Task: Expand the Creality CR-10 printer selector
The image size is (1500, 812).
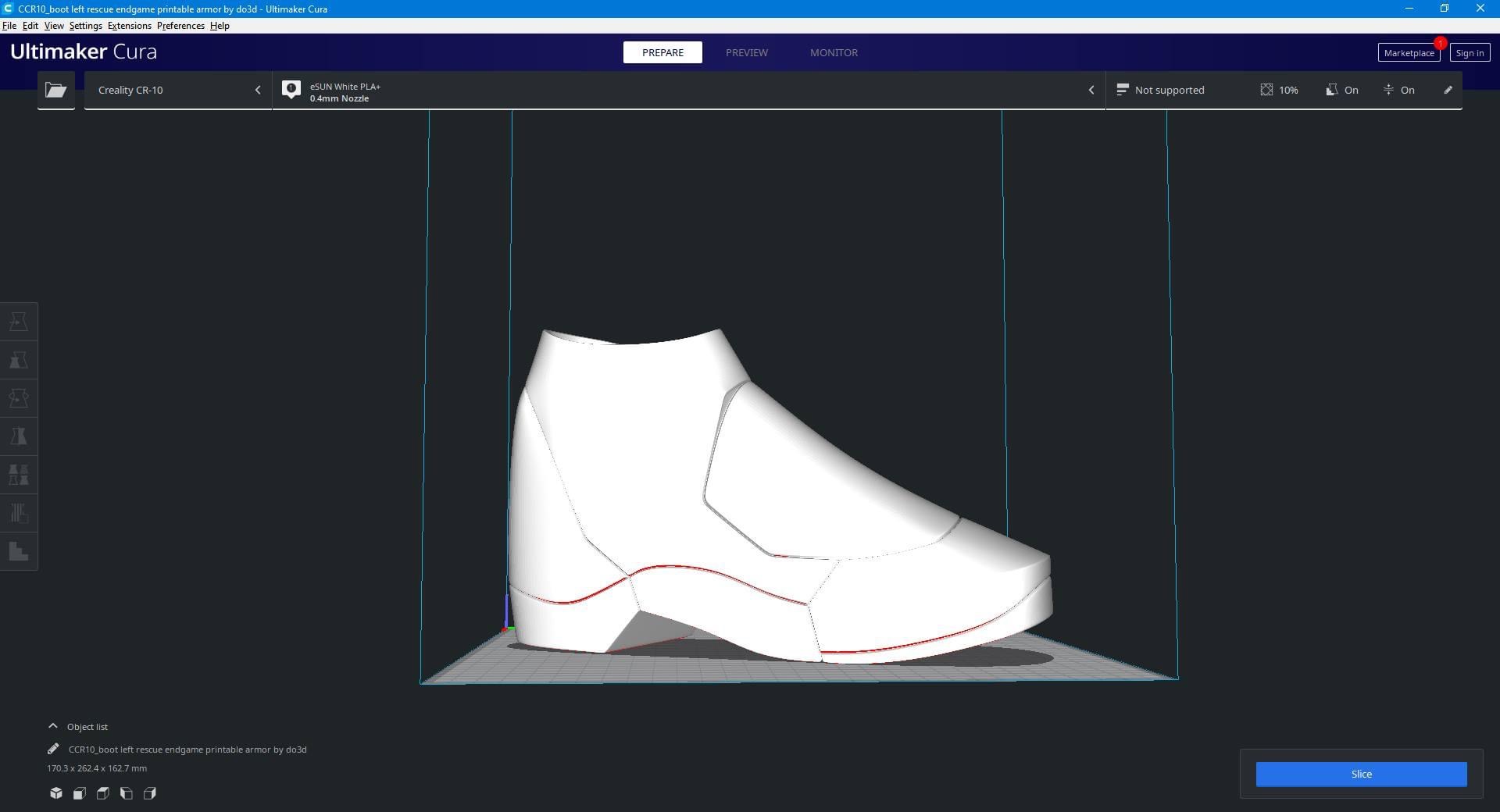Action: (x=178, y=91)
